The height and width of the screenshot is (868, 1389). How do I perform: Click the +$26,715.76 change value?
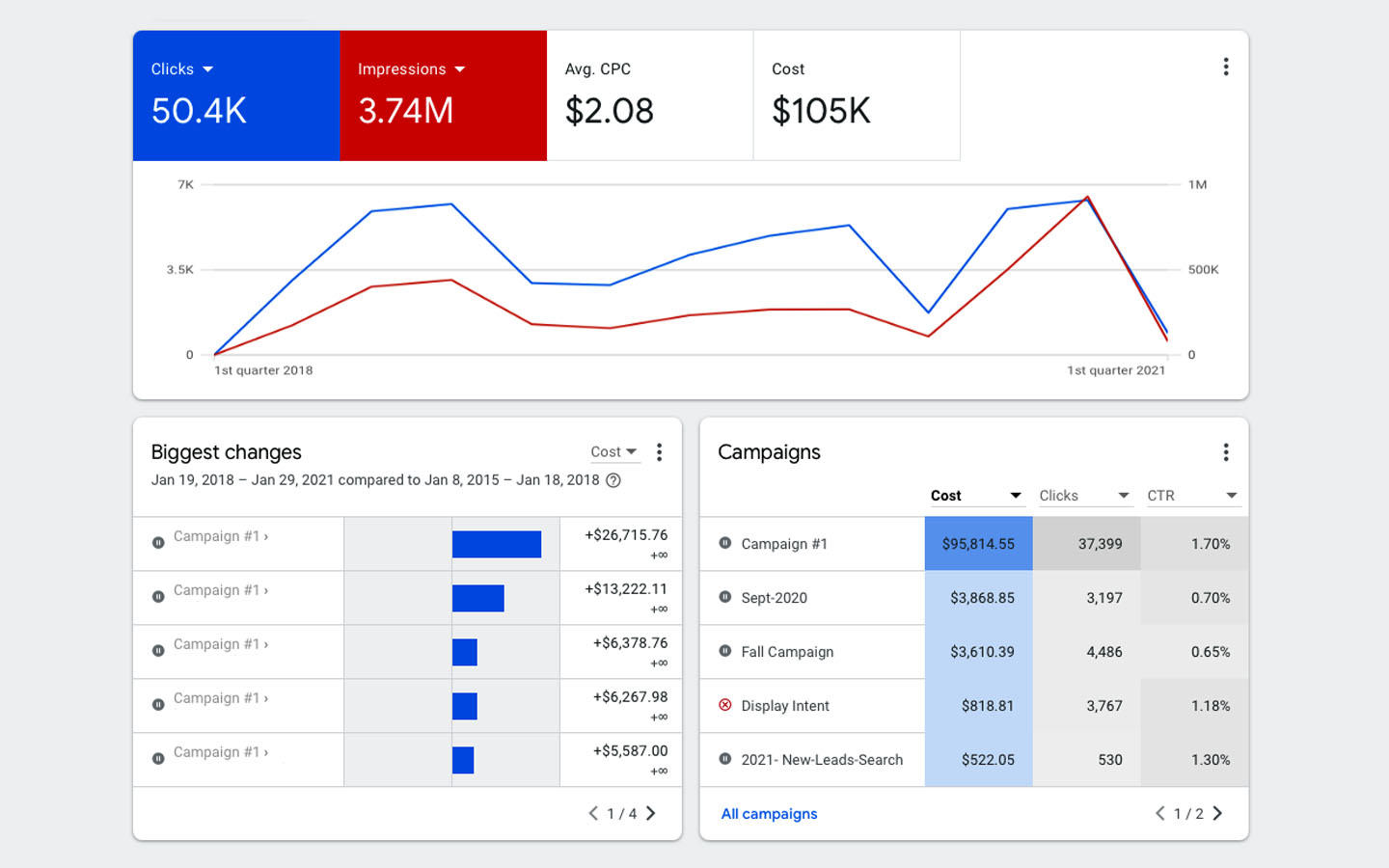pyautogui.click(x=626, y=535)
